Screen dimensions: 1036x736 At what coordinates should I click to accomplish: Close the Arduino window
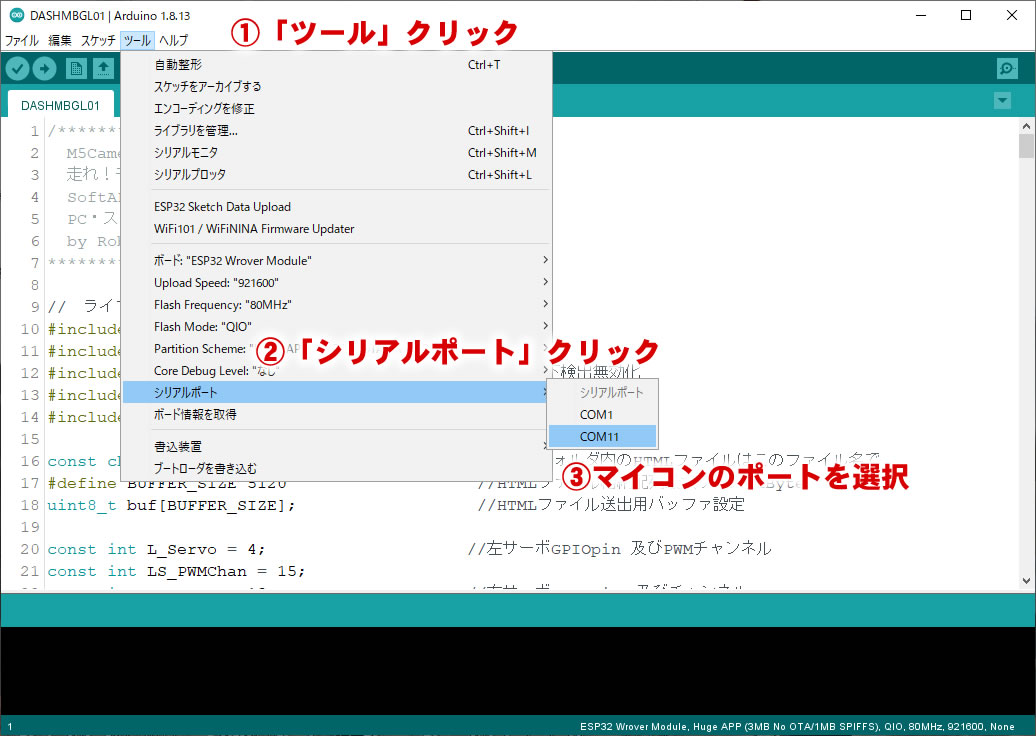pyautogui.click(x=1012, y=15)
